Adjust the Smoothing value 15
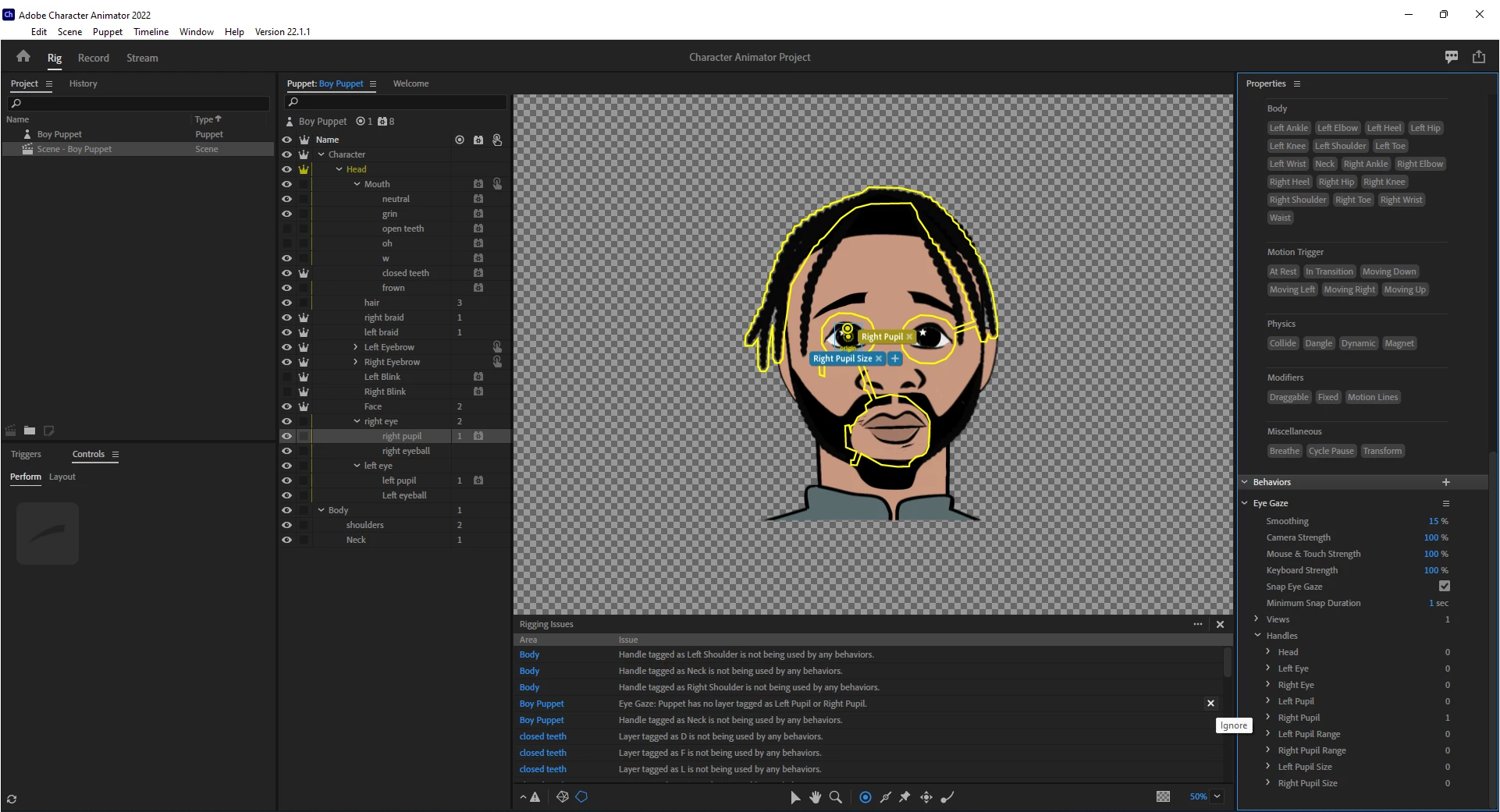 (1434, 521)
